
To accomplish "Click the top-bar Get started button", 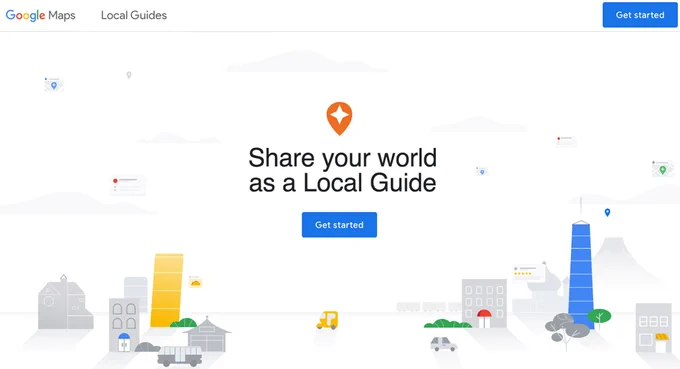I will point(640,15).
